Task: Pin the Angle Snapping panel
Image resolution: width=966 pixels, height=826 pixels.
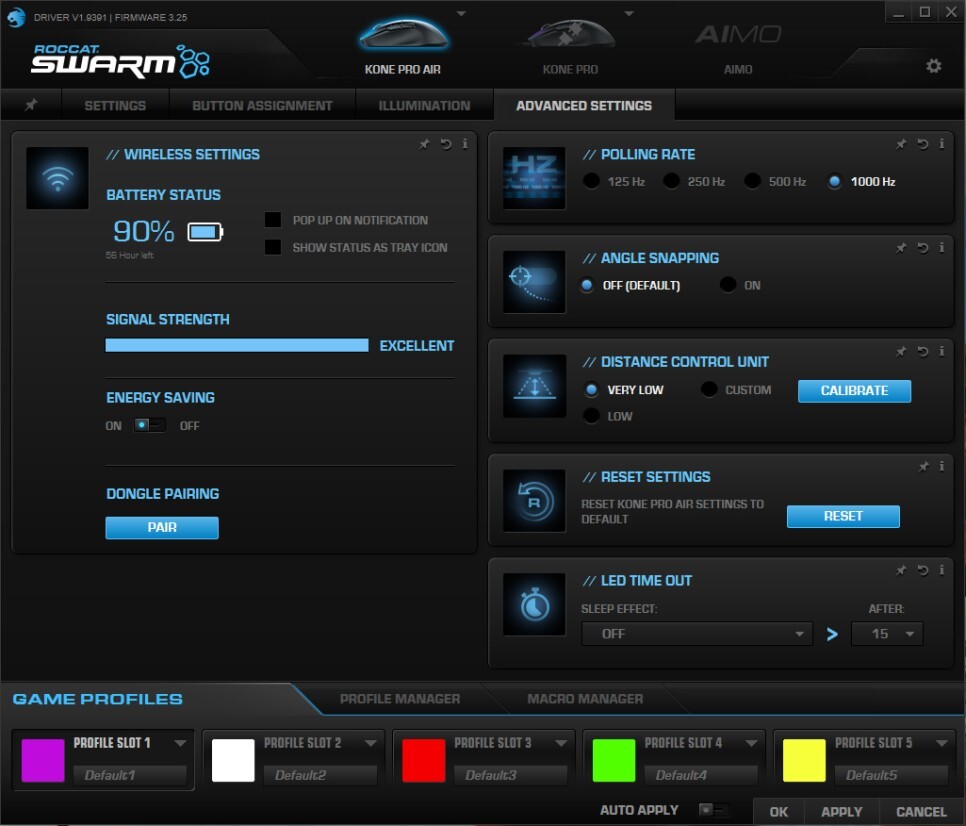Action: click(901, 248)
